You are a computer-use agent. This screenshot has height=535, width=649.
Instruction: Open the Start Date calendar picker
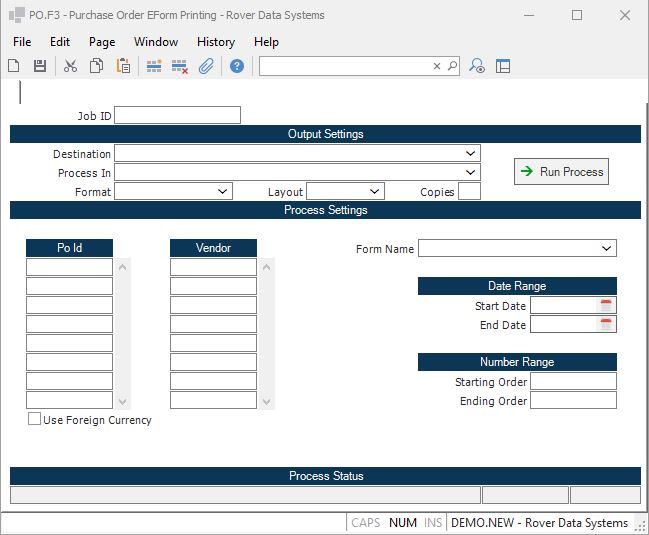click(x=606, y=306)
